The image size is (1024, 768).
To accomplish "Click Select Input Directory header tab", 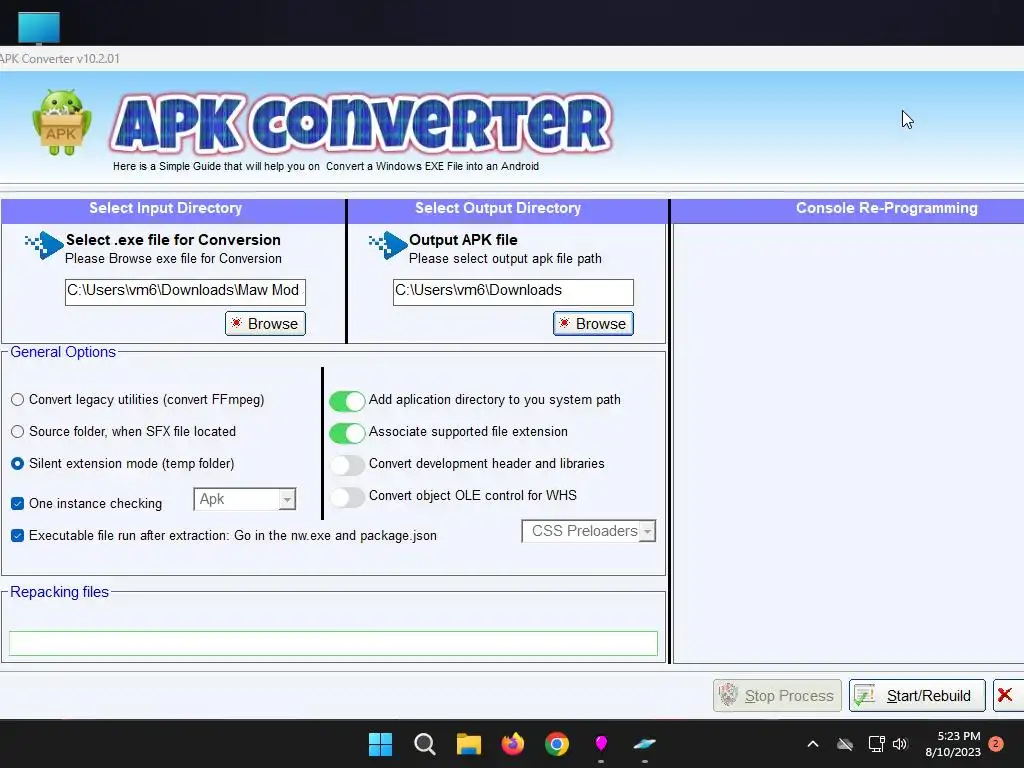I will (x=173, y=209).
